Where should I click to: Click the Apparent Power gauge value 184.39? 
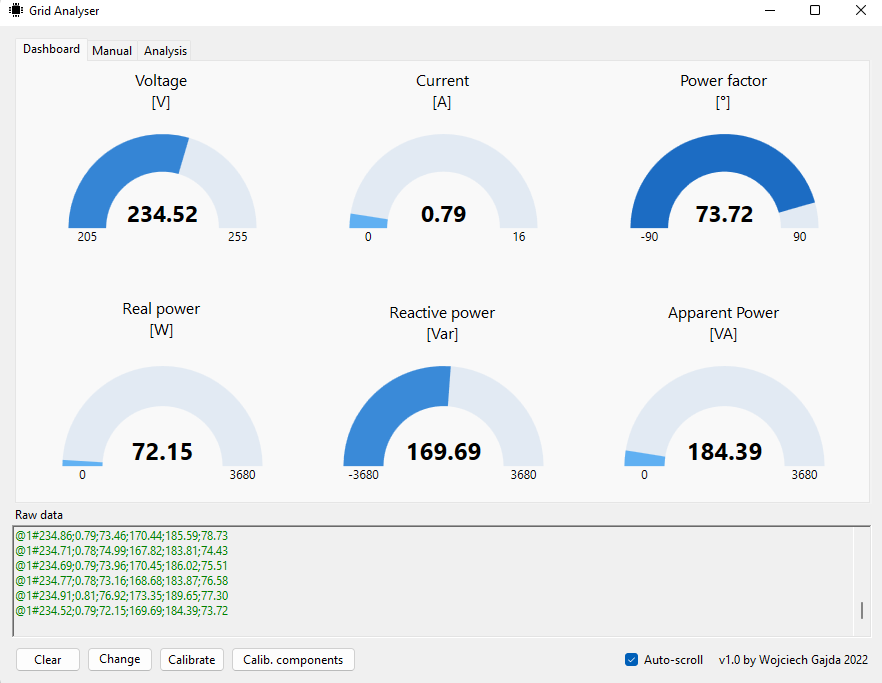point(724,452)
